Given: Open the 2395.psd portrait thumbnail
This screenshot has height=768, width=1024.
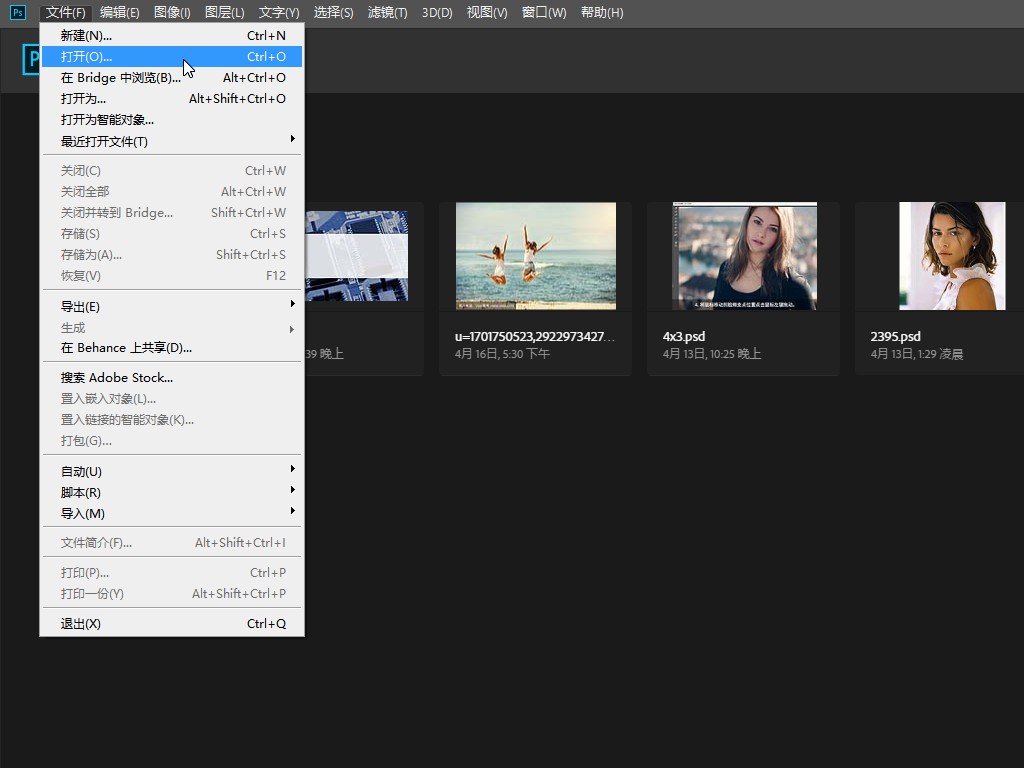Looking at the screenshot, I should point(951,256).
